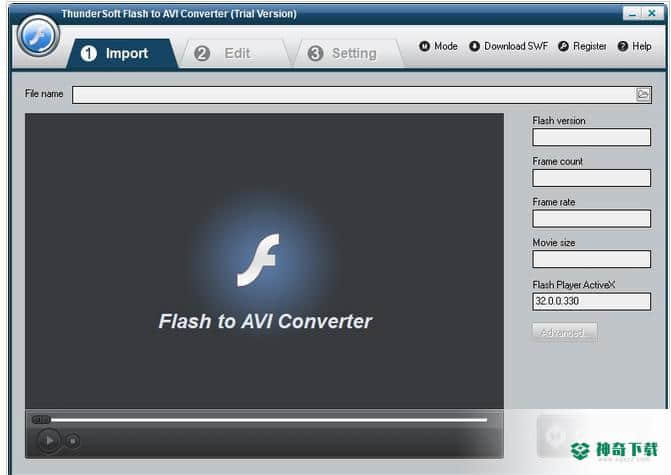Select the Frame rate field
The image size is (671, 475).
(x=591, y=219)
